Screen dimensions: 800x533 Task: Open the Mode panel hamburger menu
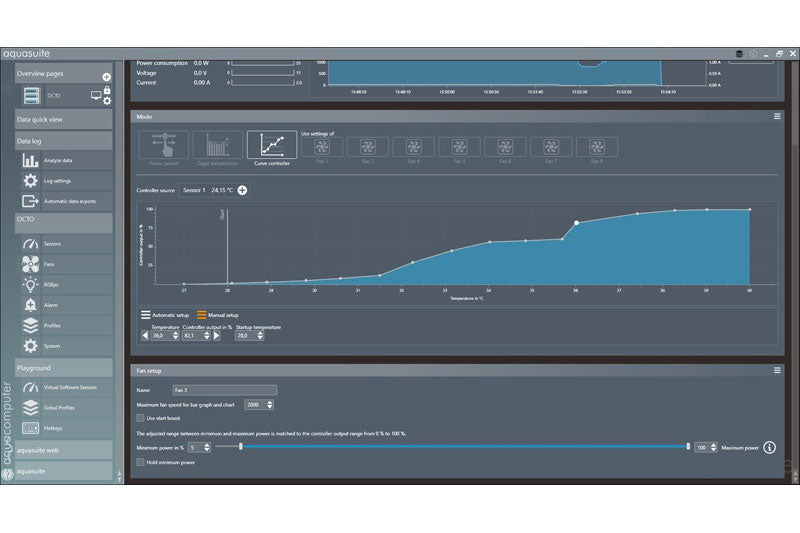pyautogui.click(x=776, y=117)
